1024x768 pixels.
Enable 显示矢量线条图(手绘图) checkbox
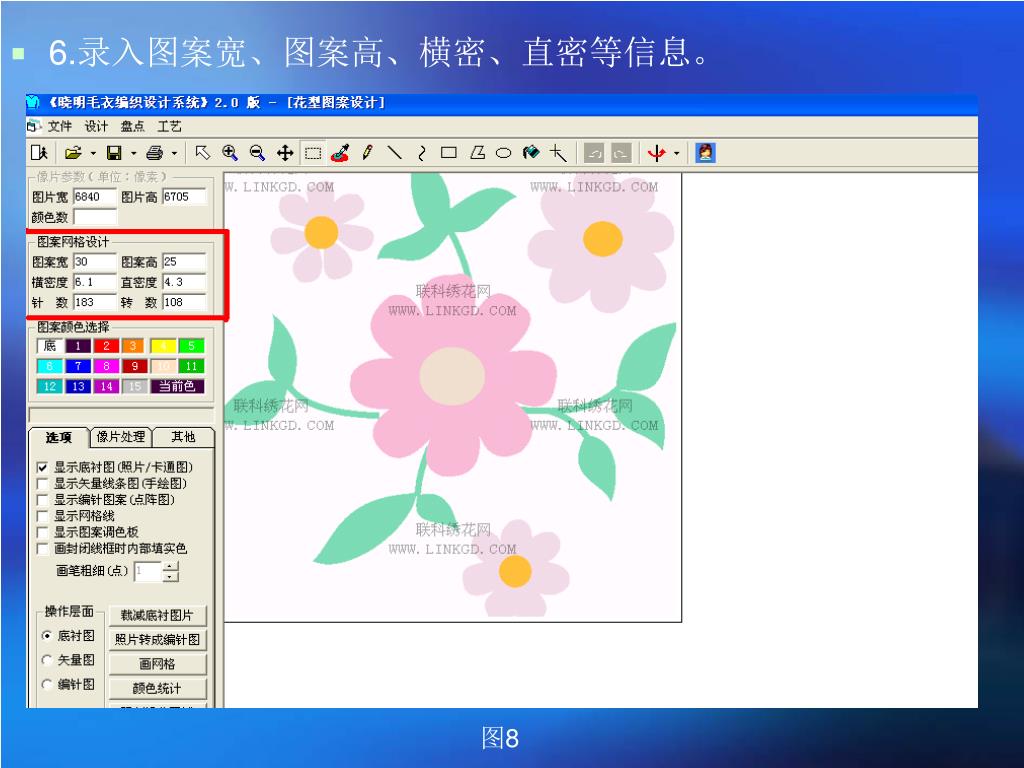(42, 484)
